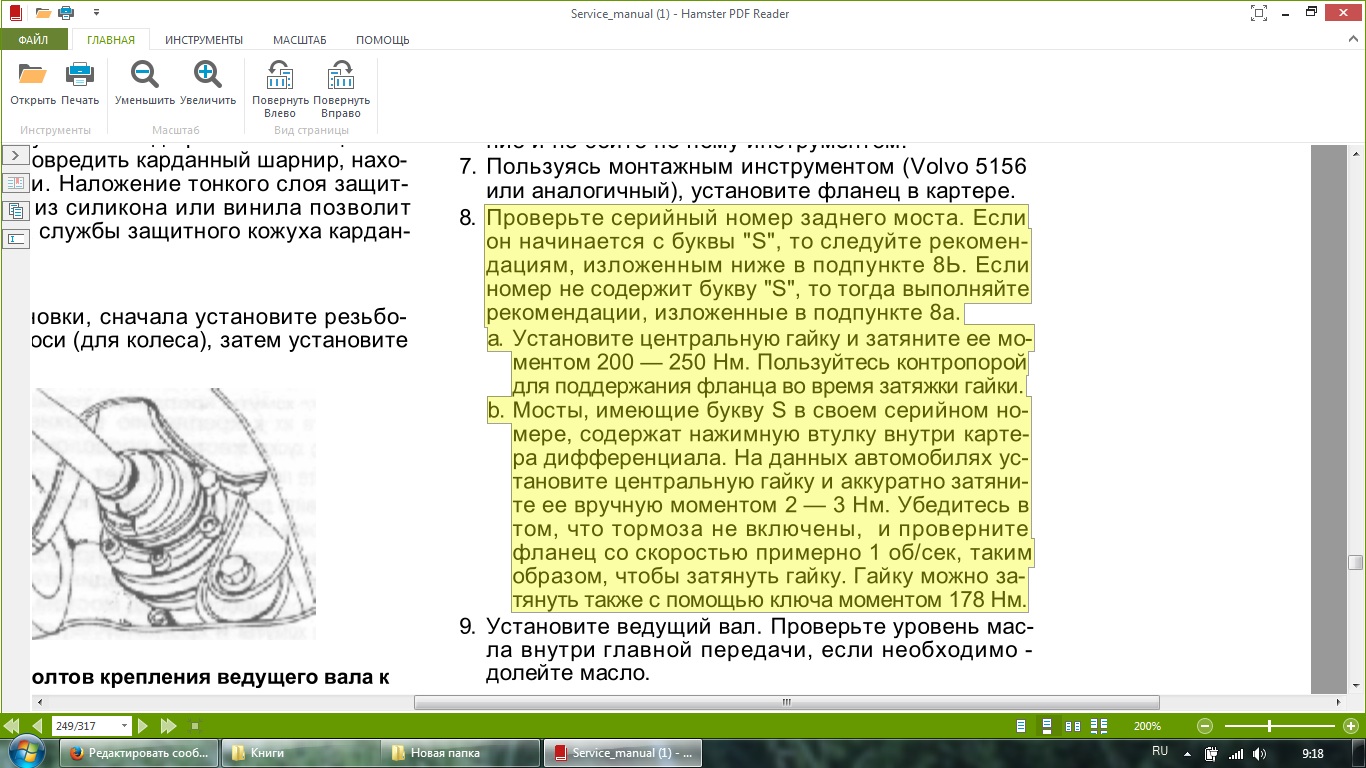This screenshot has height=768, width=1366.
Task: Open the quick access toolbar customize arrow
Action: [x=96, y=13]
